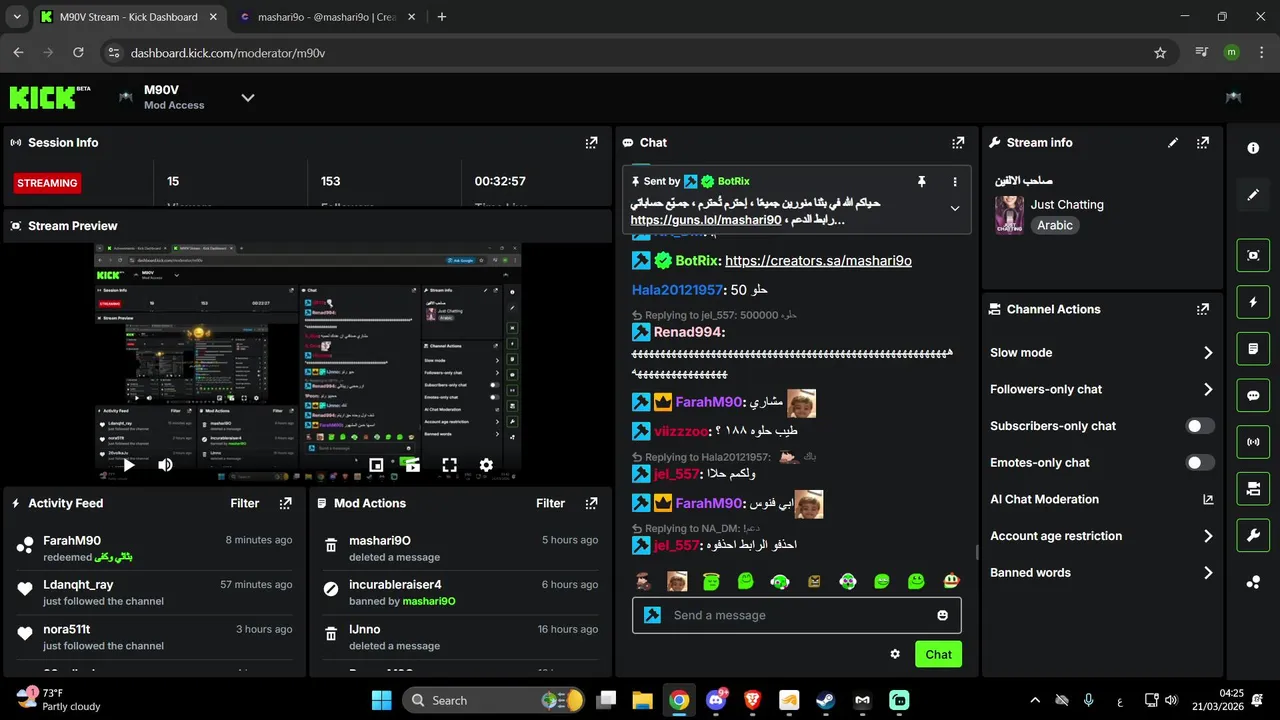This screenshot has width=1280, height=720.
Task: Pop out the Activity Feed panel
Action: tap(285, 504)
